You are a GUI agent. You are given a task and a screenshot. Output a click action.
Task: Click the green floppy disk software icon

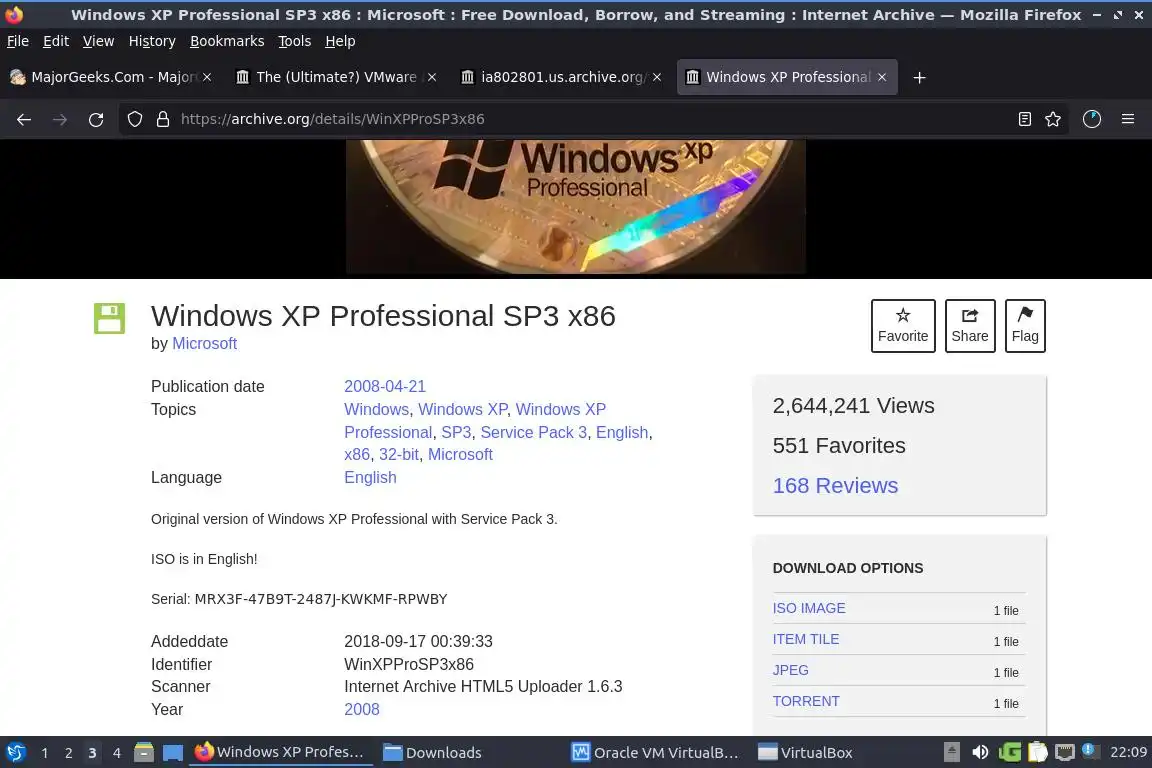coord(109,318)
